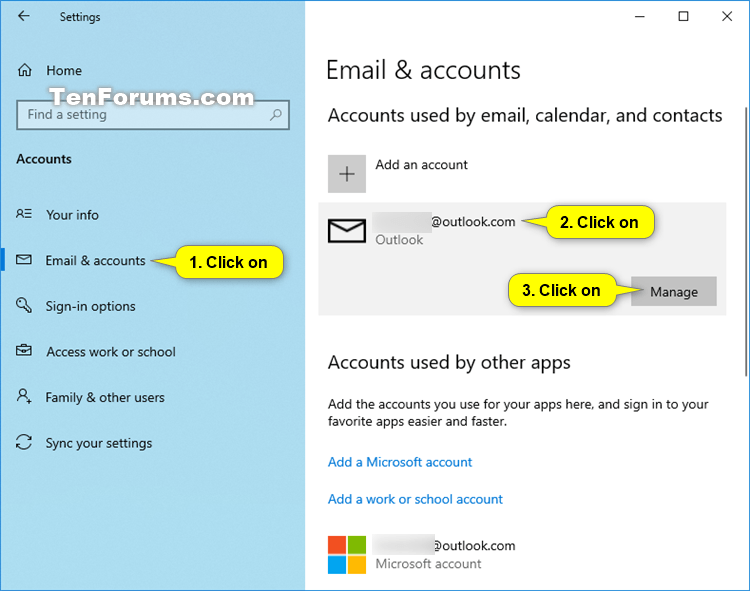
Task: Click the Email & accounts envelope icon
Action: tap(24, 260)
